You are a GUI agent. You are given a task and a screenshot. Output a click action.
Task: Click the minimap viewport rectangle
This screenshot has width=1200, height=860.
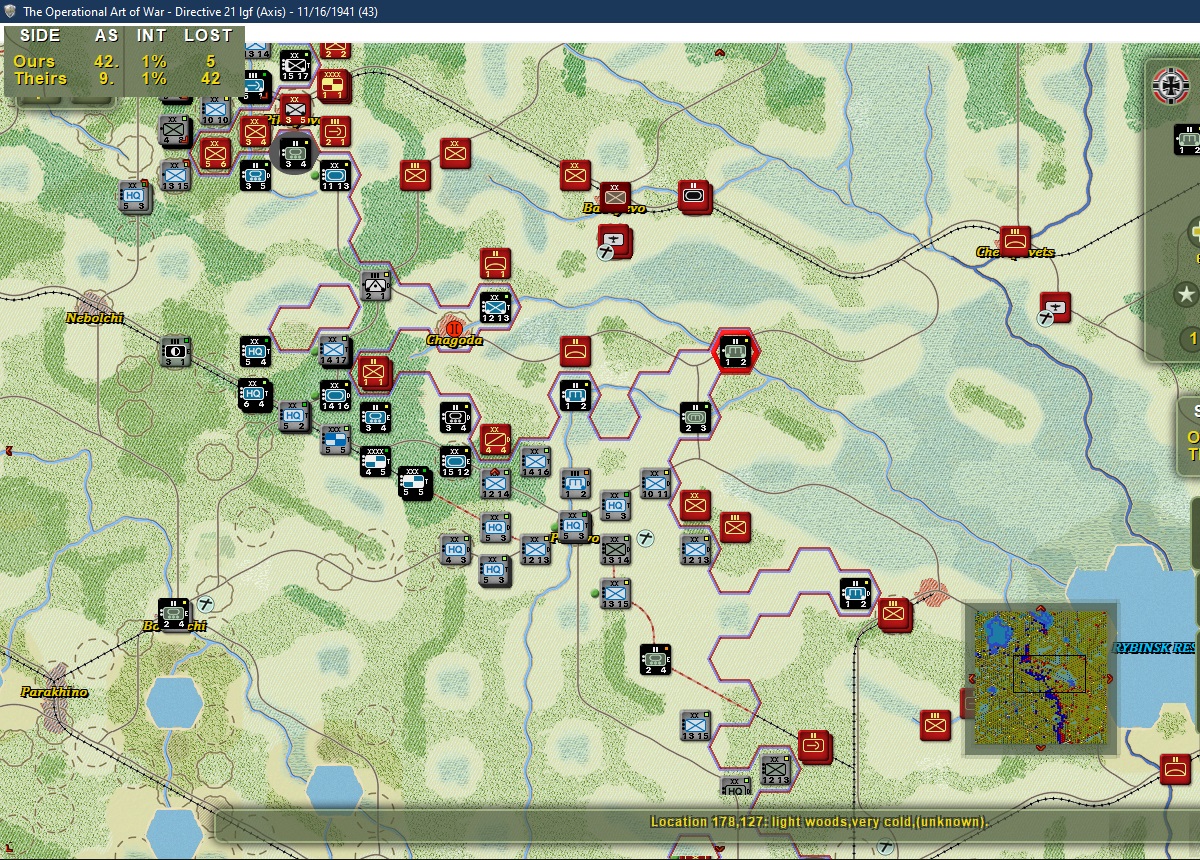point(1049,674)
